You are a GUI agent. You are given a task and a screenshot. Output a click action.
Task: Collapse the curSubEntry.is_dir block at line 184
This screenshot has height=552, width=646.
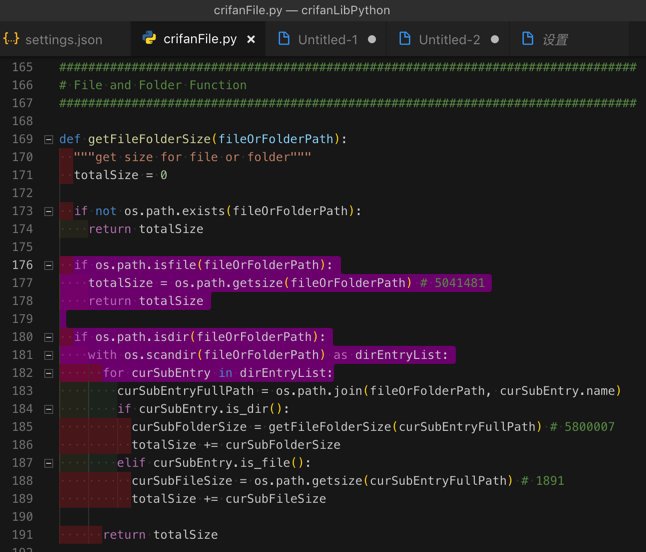[48, 409]
